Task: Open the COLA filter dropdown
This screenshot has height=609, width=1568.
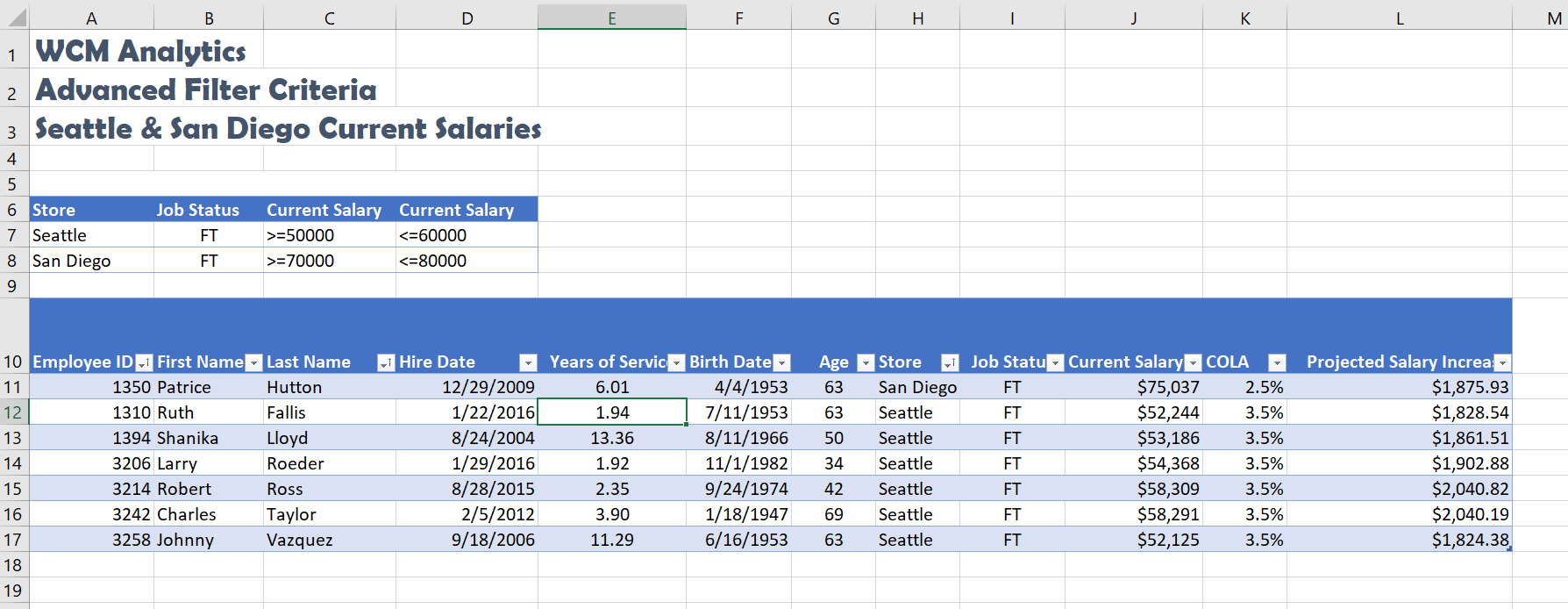Action: [x=1277, y=362]
